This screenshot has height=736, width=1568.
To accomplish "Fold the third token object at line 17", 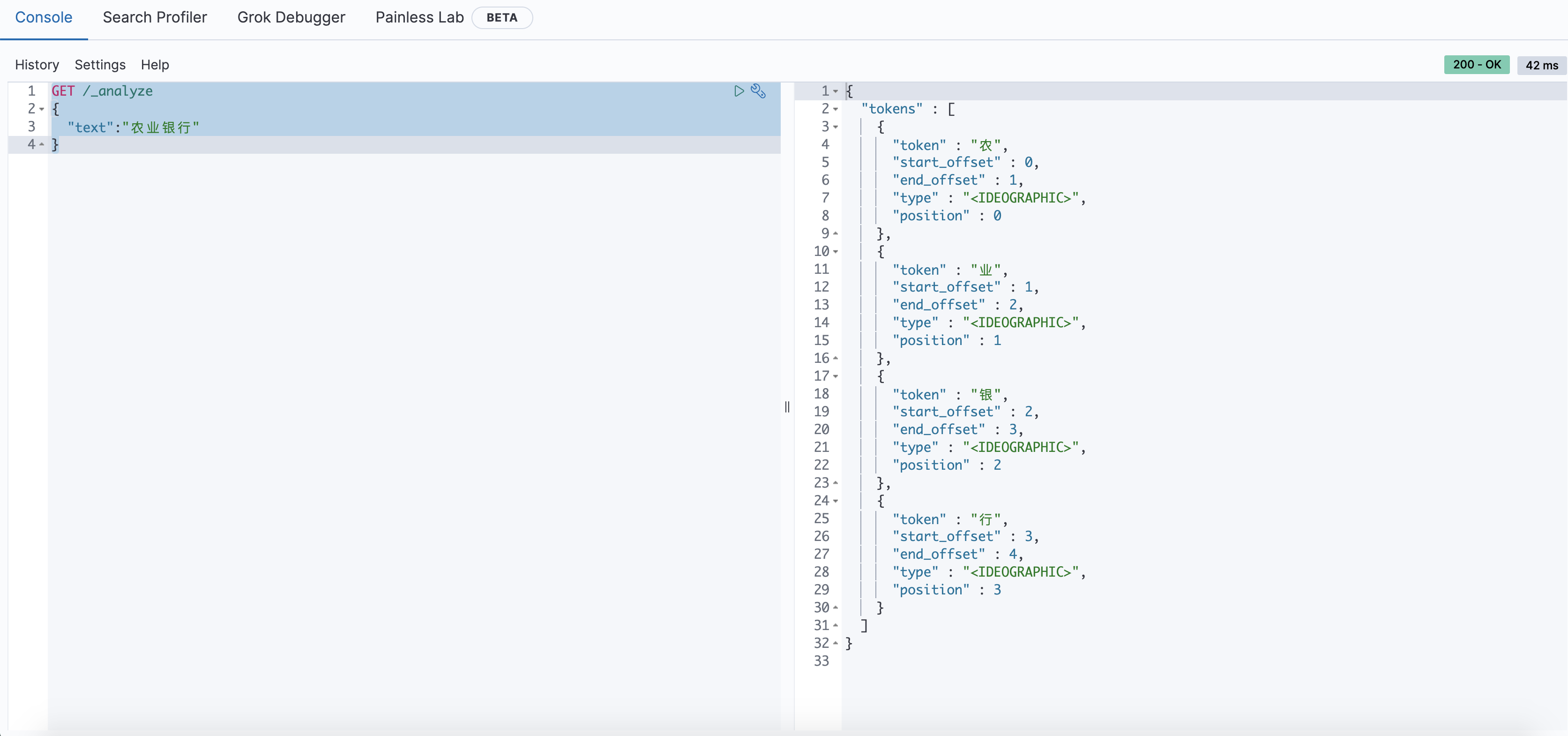I will click(835, 377).
